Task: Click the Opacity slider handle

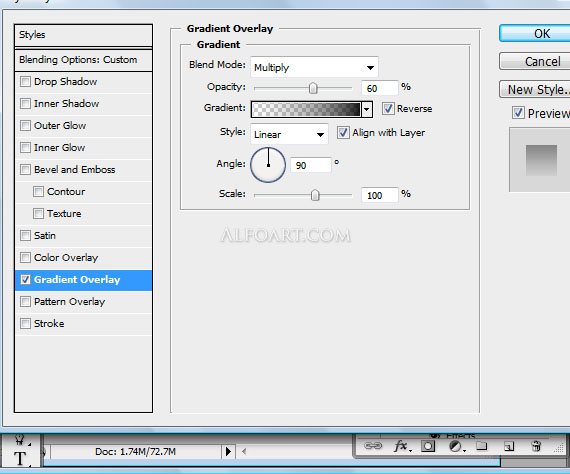Action: point(313,88)
